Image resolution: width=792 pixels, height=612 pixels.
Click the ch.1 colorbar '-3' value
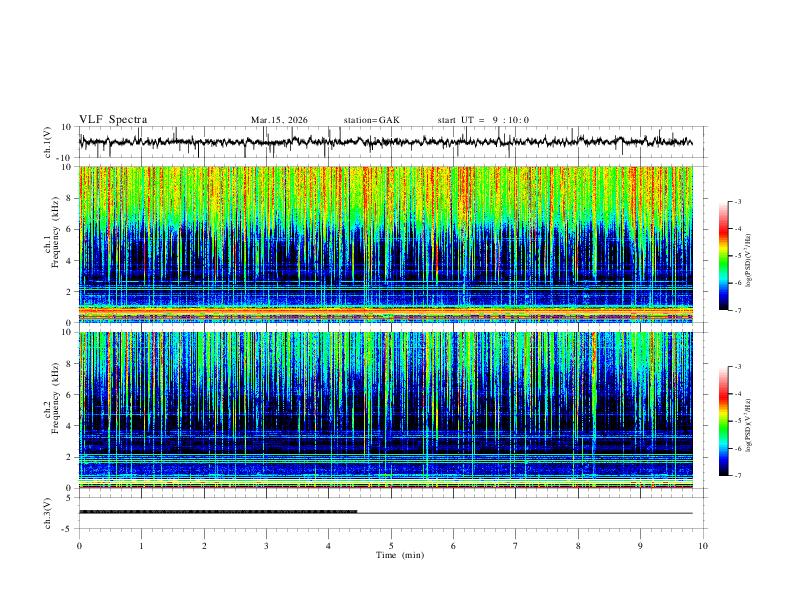(737, 201)
